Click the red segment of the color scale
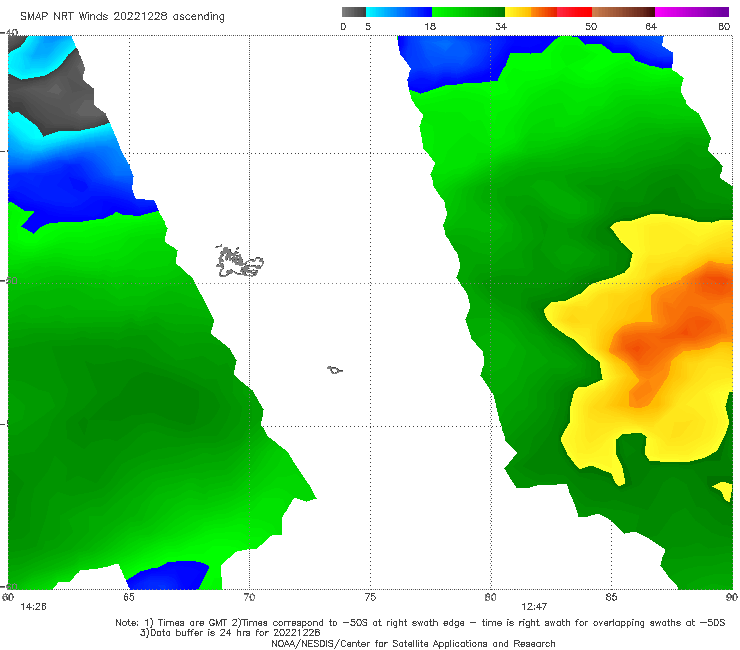This screenshot has width=740, height=650. [x=574, y=12]
